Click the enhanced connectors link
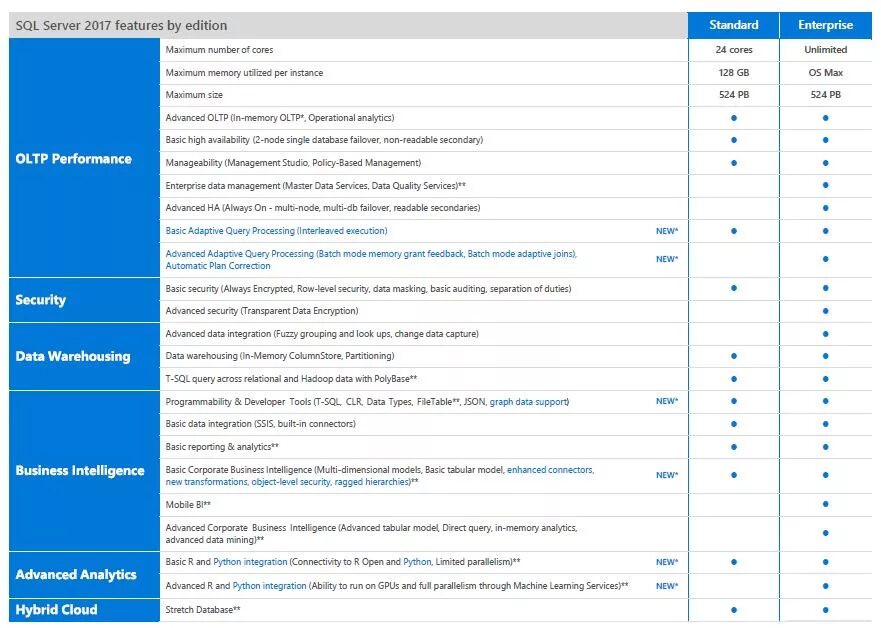The height and width of the screenshot is (628, 881). click(550, 470)
